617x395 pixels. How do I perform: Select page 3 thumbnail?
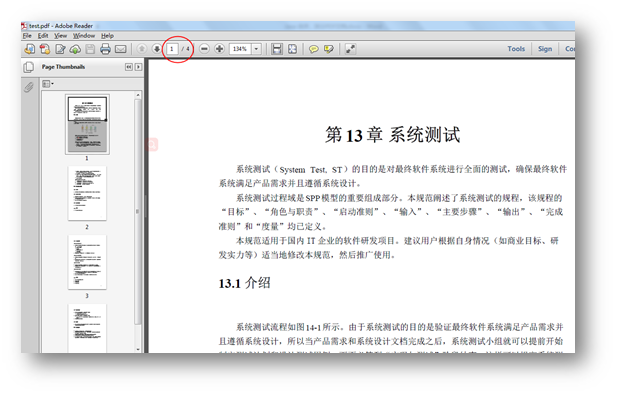tap(87, 262)
